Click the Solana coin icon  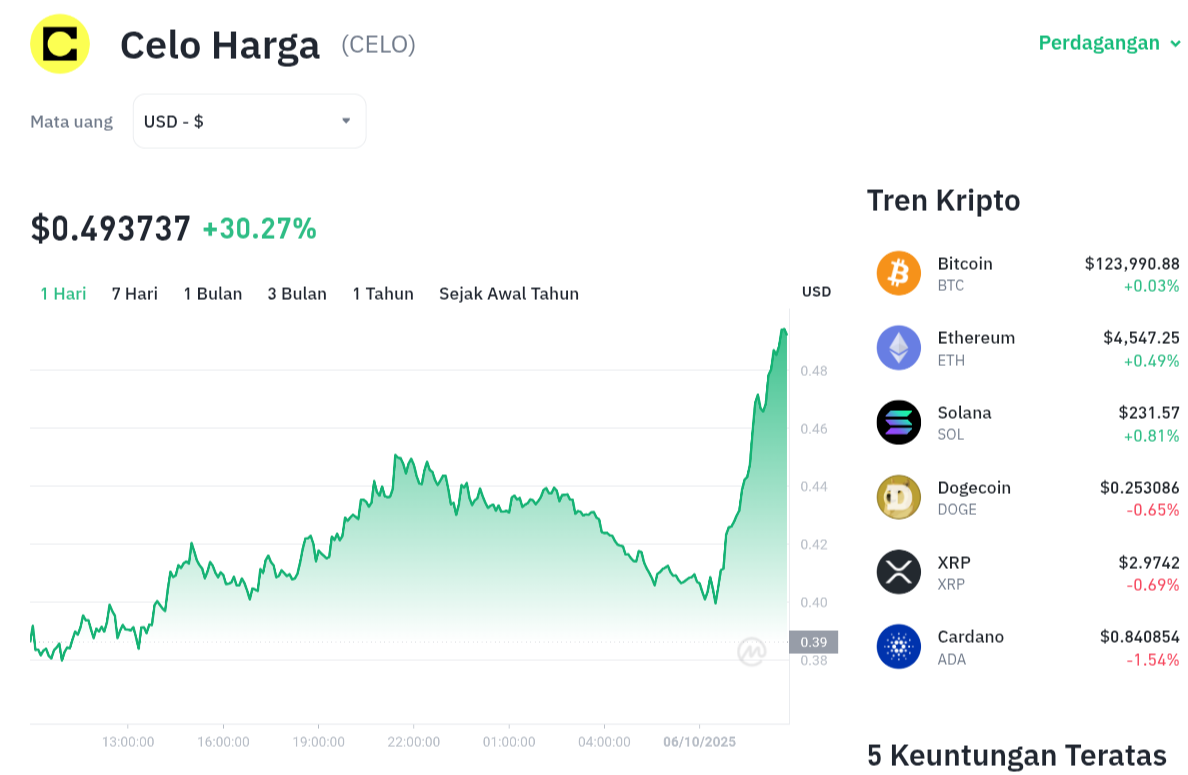click(898, 422)
